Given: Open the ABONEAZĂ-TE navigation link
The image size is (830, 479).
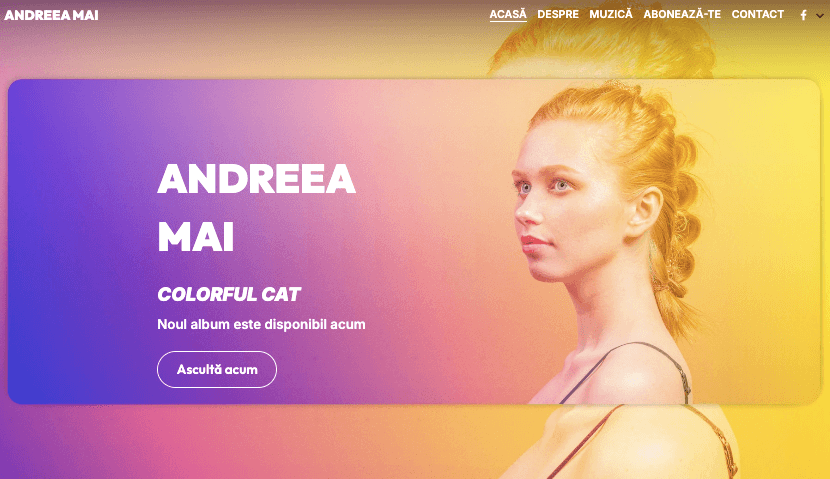Looking at the screenshot, I should (x=682, y=14).
